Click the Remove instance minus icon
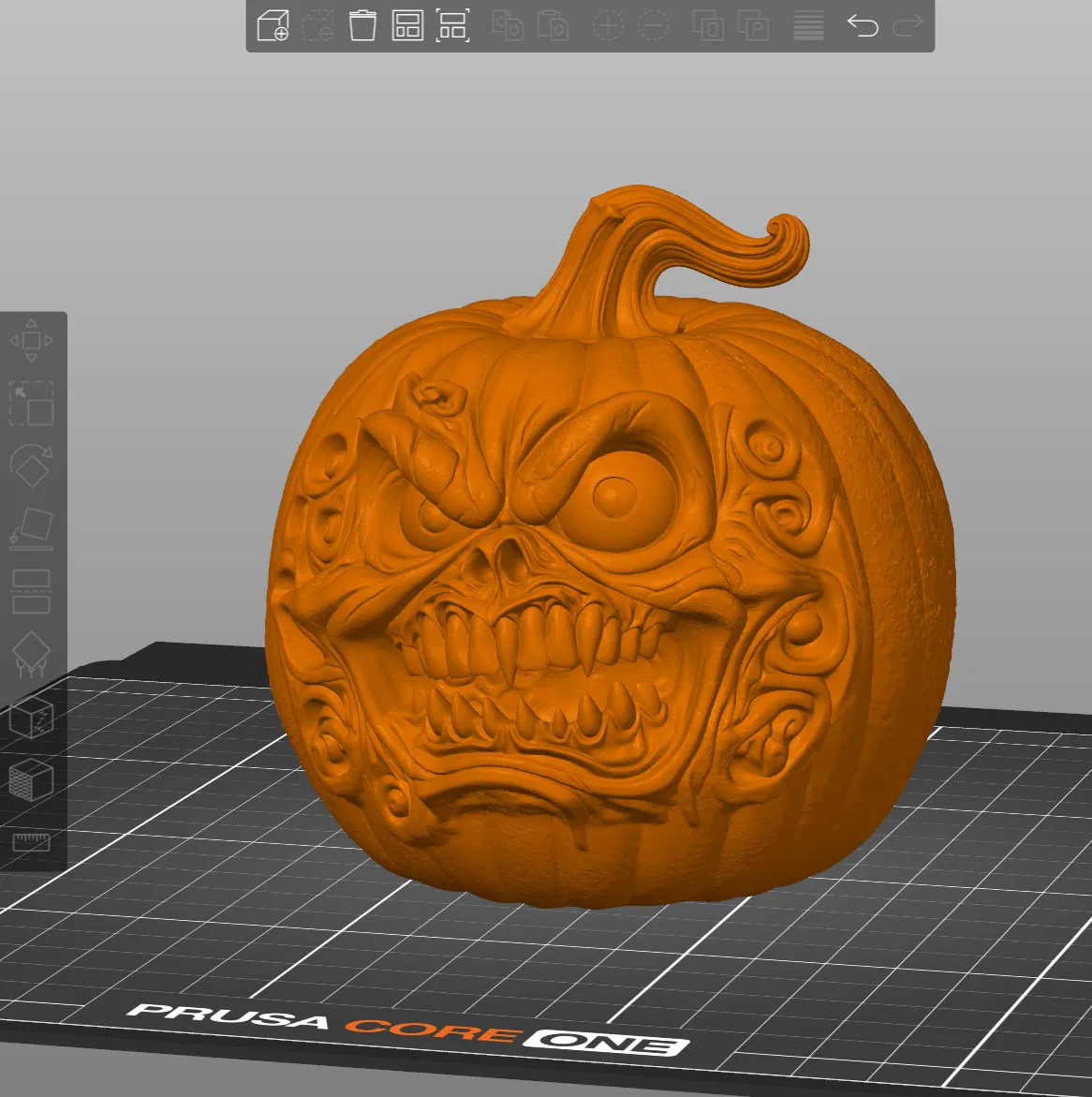The image size is (1092, 1097). pos(653,26)
